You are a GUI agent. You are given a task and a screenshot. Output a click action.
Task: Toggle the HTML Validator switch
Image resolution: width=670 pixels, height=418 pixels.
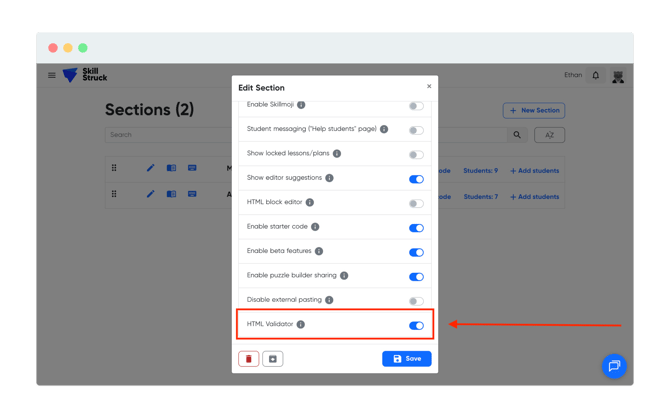pyautogui.click(x=416, y=325)
